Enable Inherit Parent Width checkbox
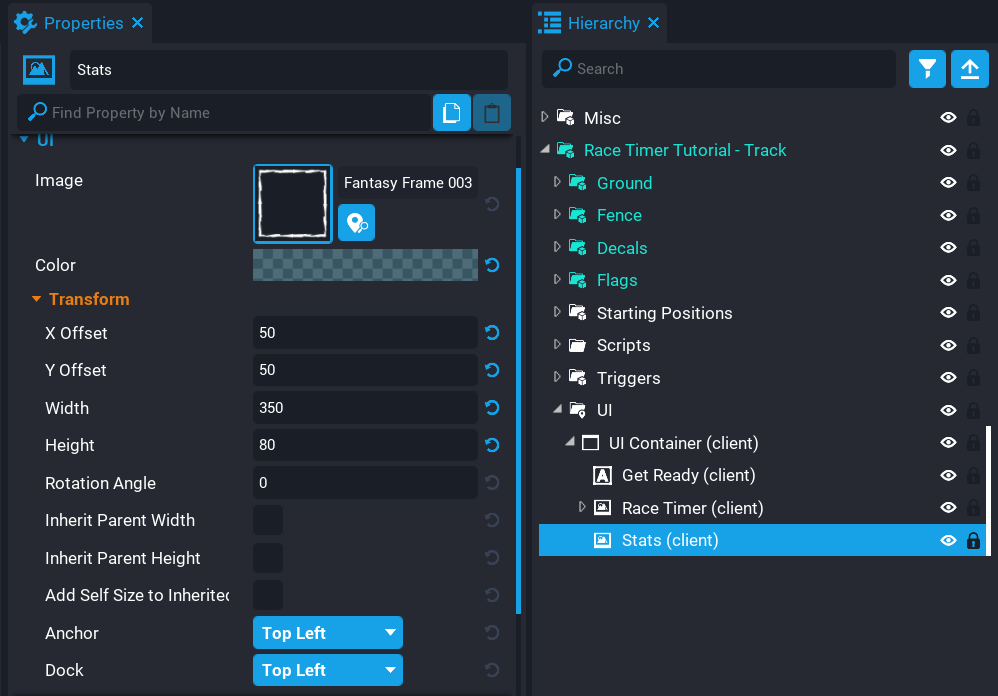Viewport: 998px width, 696px height. tap(268, 521)
